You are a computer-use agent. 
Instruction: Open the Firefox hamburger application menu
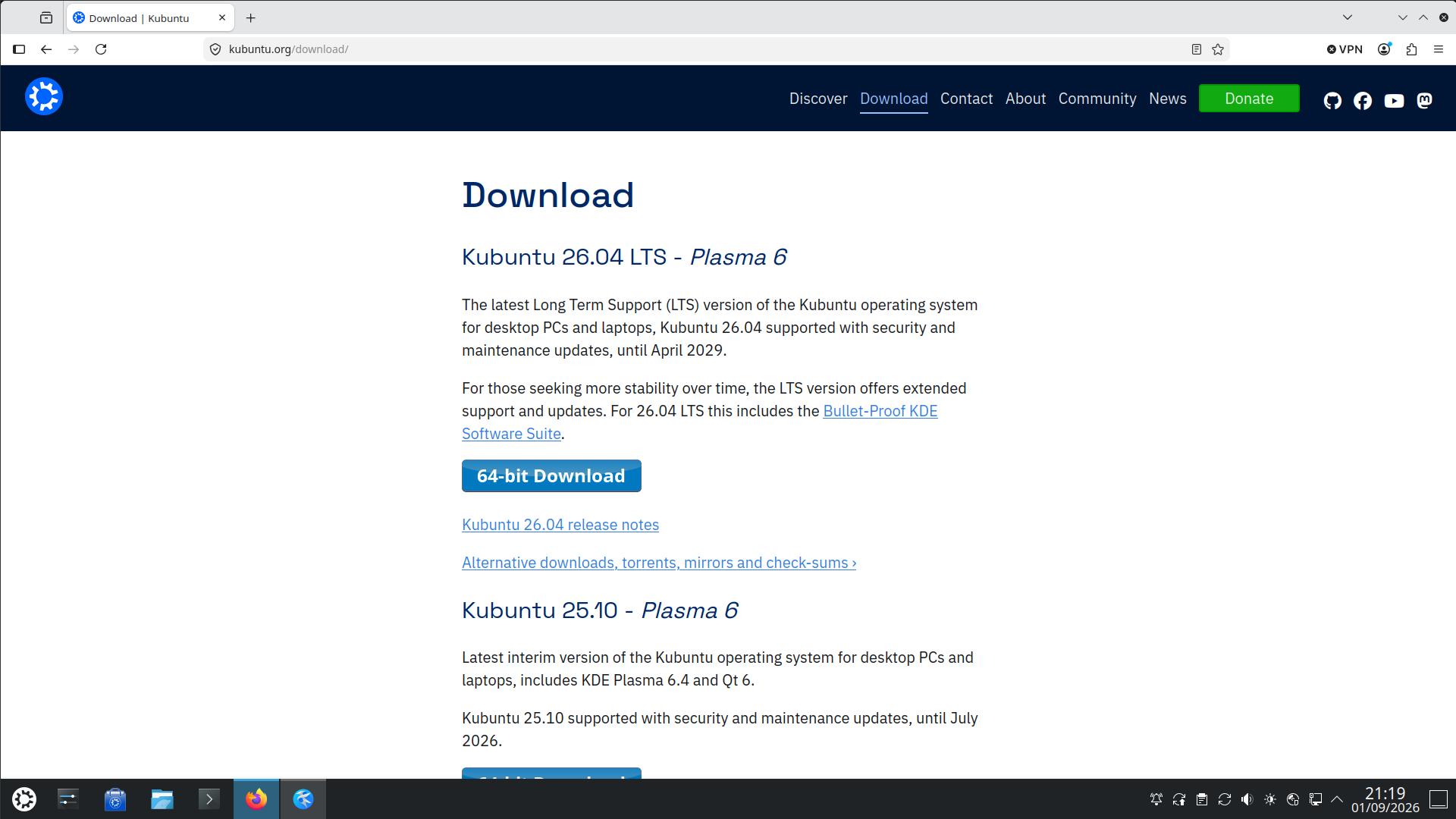(1439, 49)
